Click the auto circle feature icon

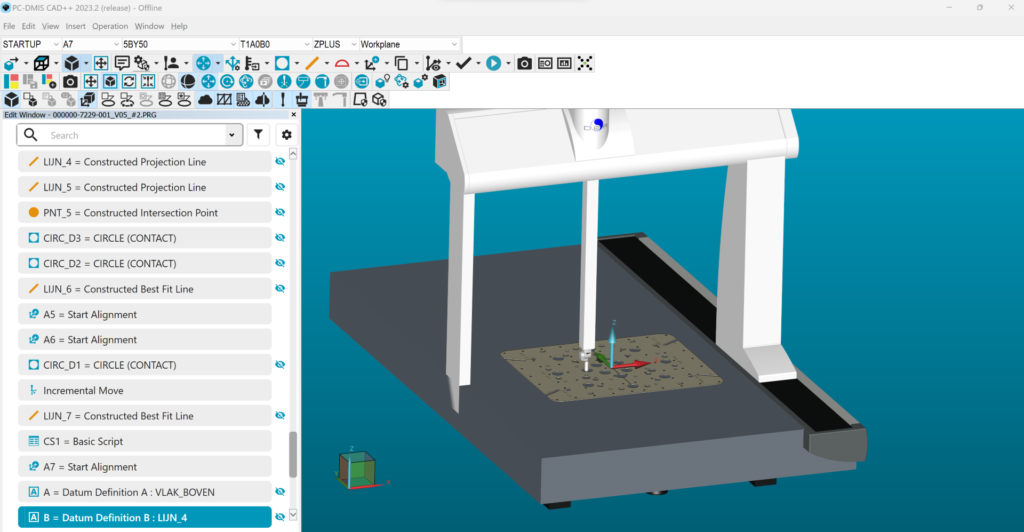pyautogui.click(x=282, y=63)
